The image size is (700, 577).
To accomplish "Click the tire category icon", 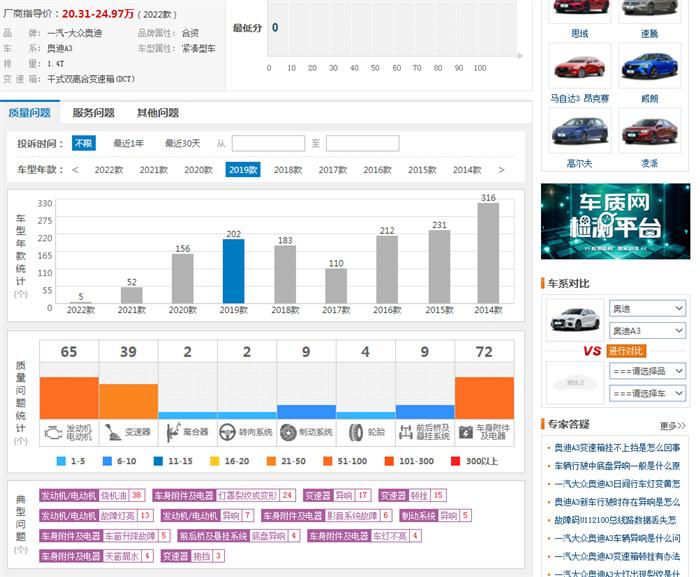I will pos(356,432).
